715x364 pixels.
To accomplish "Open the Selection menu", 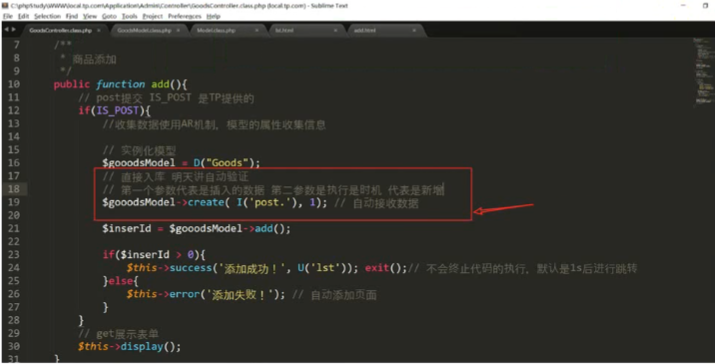I will (47, 16).
